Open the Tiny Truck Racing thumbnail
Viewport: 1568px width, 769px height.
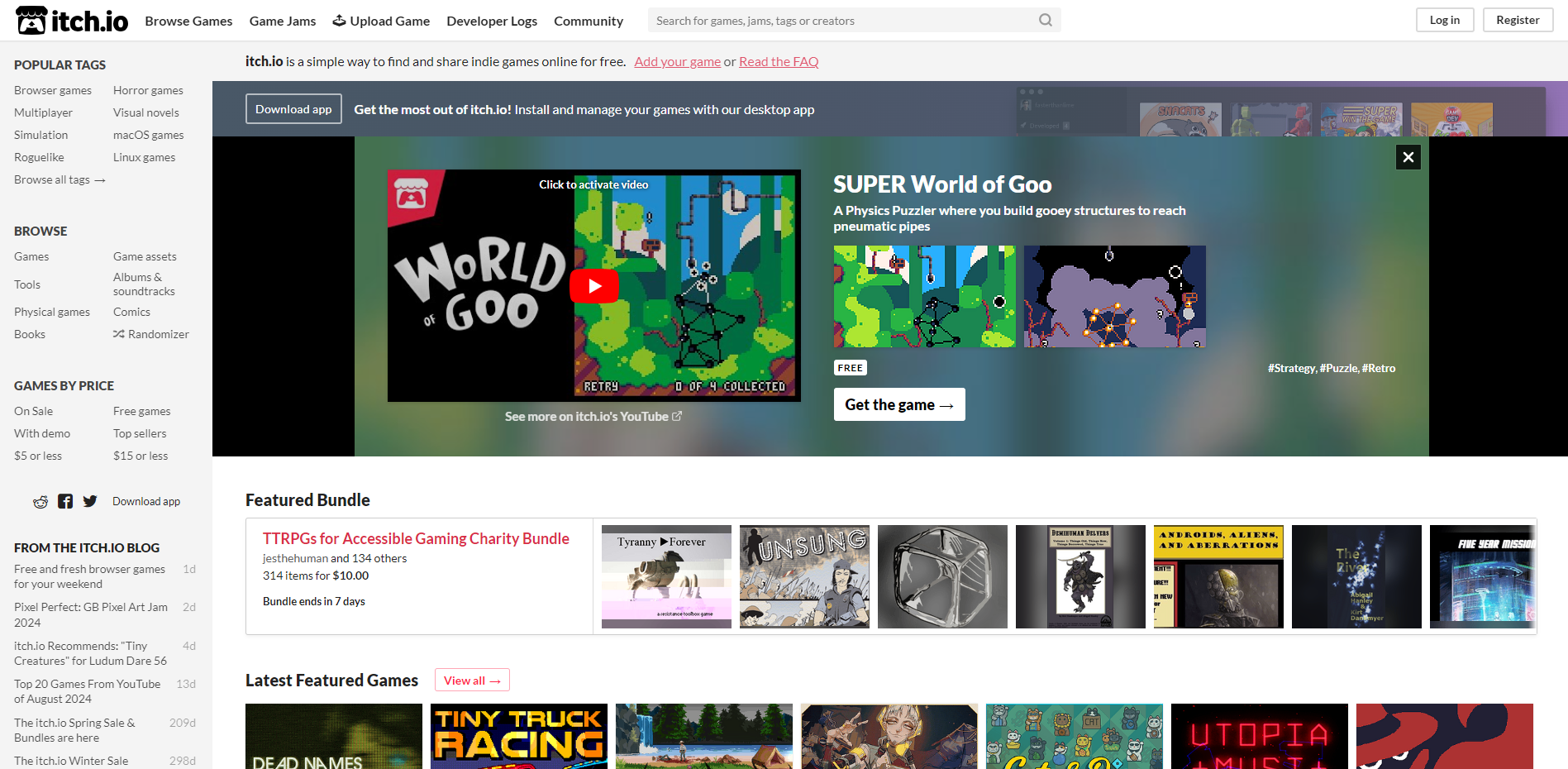pyautogui.click(x=519, y=736)
